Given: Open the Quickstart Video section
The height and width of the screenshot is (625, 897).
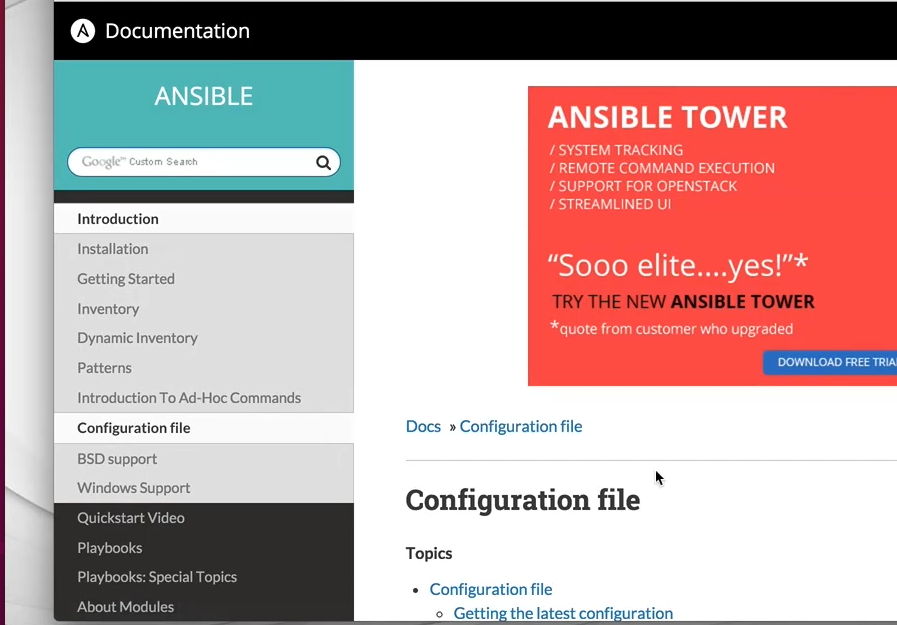Looking at the screenshot, I should [130, 517].
